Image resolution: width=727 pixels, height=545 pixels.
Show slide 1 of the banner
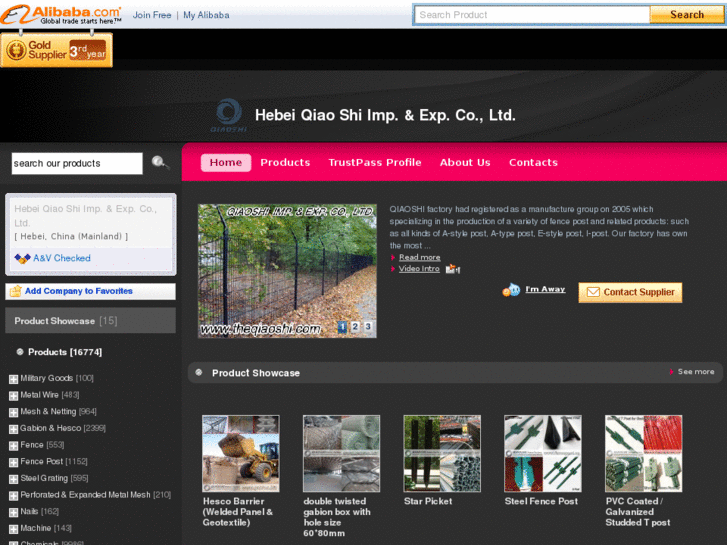point(342,327)
